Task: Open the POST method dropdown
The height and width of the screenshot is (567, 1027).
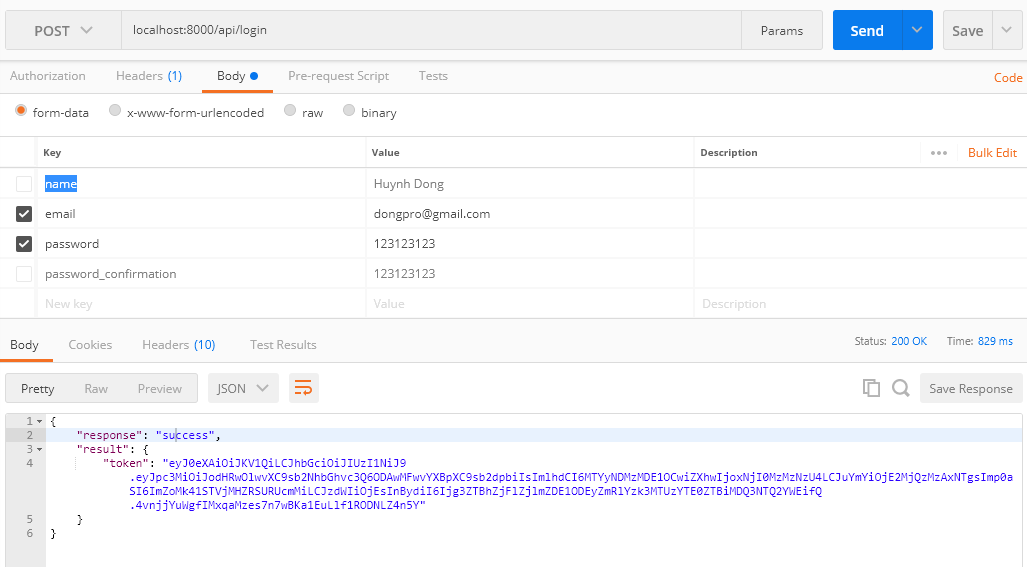Action: (x=64, y=30)
